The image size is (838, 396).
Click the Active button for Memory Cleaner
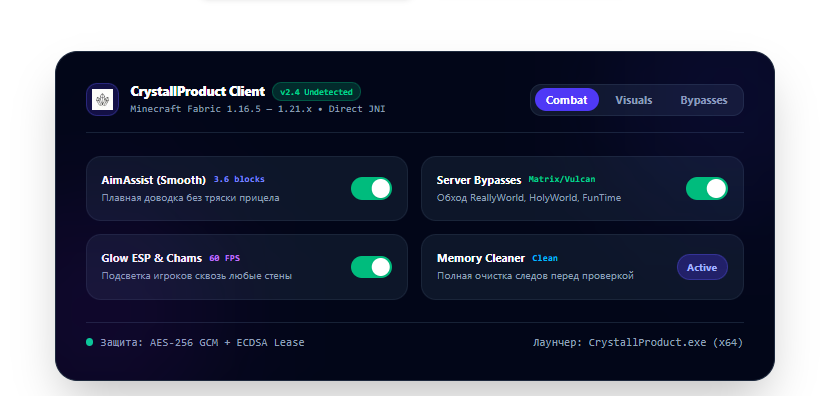point(702,267)
